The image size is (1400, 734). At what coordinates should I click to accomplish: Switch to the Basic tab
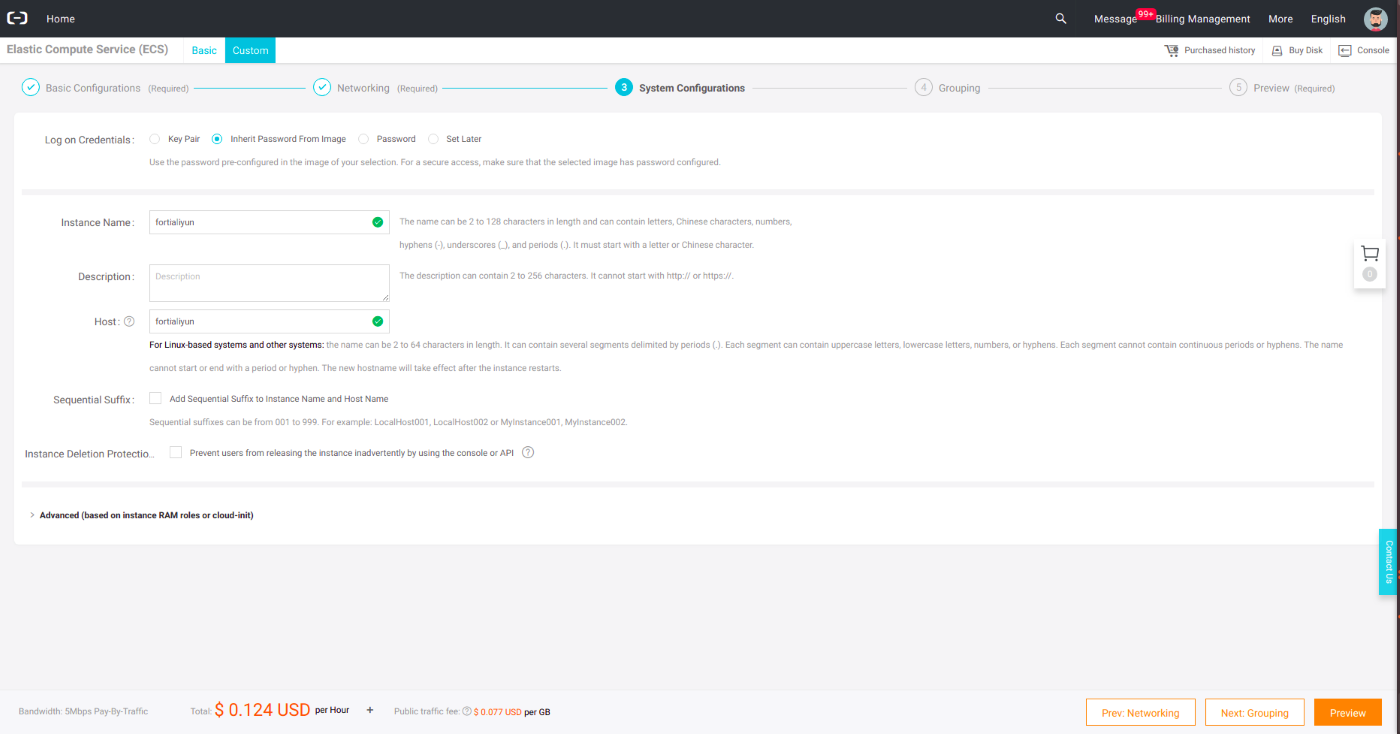203,50
